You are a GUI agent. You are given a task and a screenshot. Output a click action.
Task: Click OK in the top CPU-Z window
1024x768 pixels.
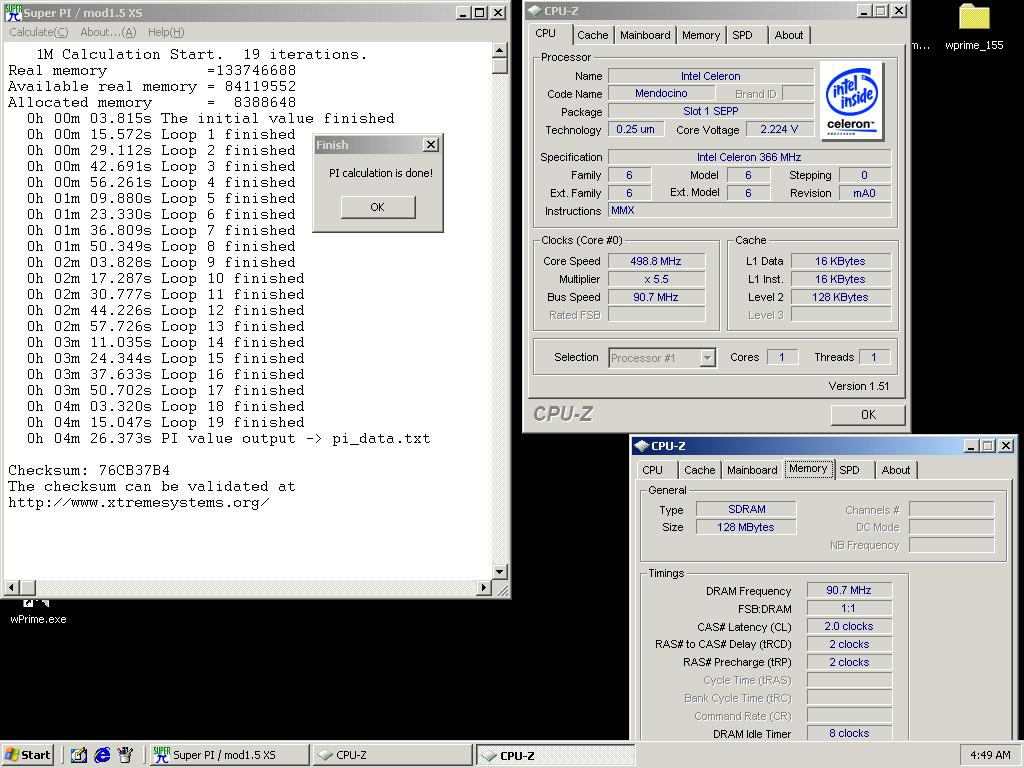tap(868, 415)
